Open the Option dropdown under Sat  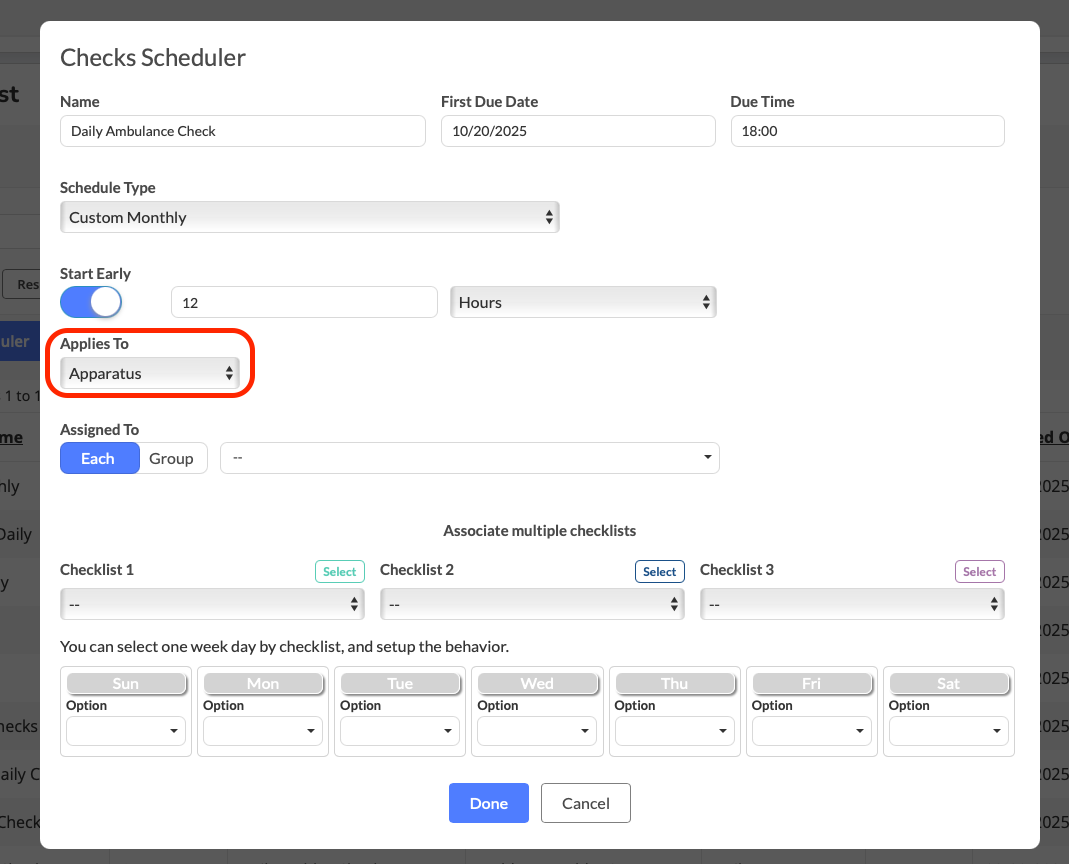[949, 731]
